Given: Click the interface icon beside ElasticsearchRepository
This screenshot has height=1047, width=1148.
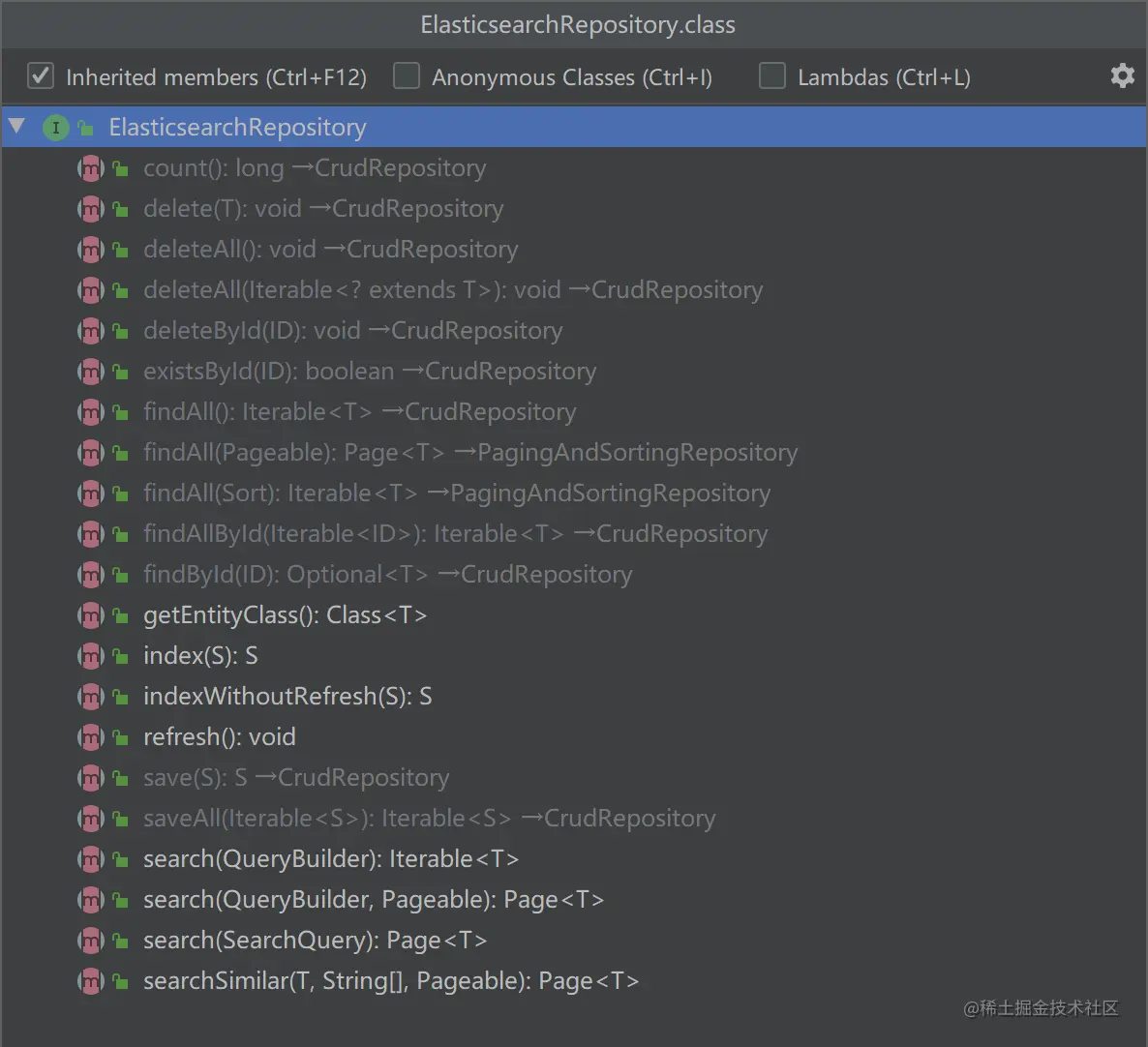Looking at the screenshot, I should [x=55, y=128].
